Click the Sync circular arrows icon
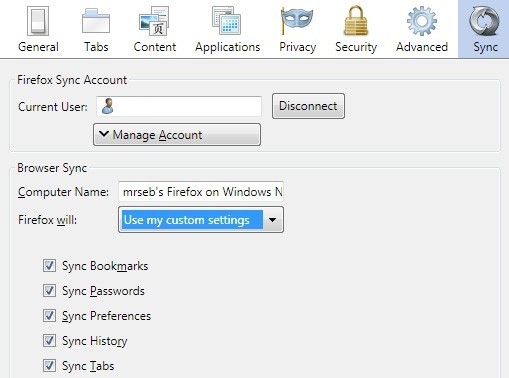 (484, 21)
